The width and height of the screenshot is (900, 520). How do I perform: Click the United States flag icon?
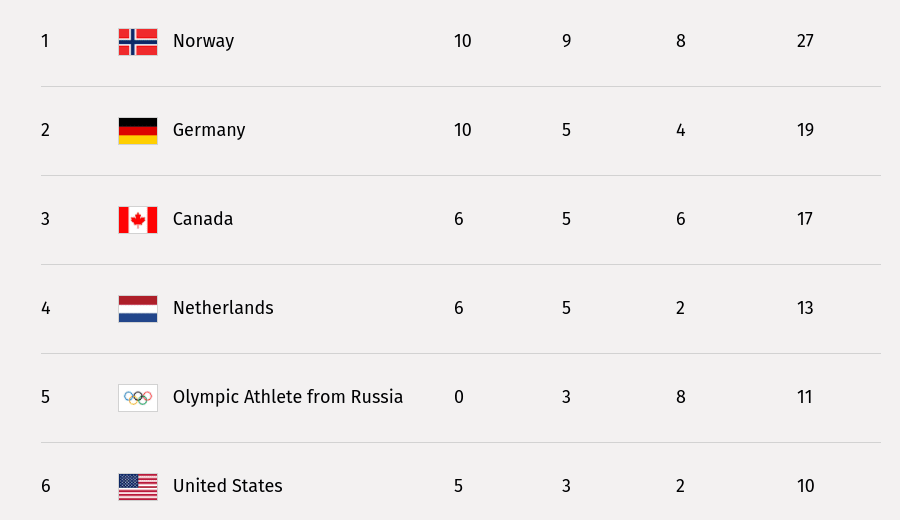pyautogui.click(x=138, y=486)
